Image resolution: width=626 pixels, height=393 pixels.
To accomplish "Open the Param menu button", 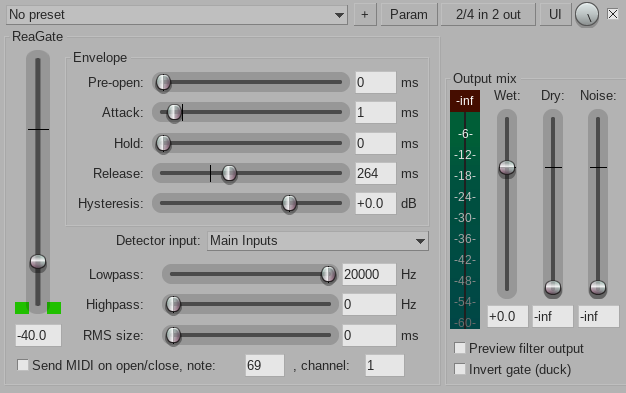I will (x=409, y=15).
